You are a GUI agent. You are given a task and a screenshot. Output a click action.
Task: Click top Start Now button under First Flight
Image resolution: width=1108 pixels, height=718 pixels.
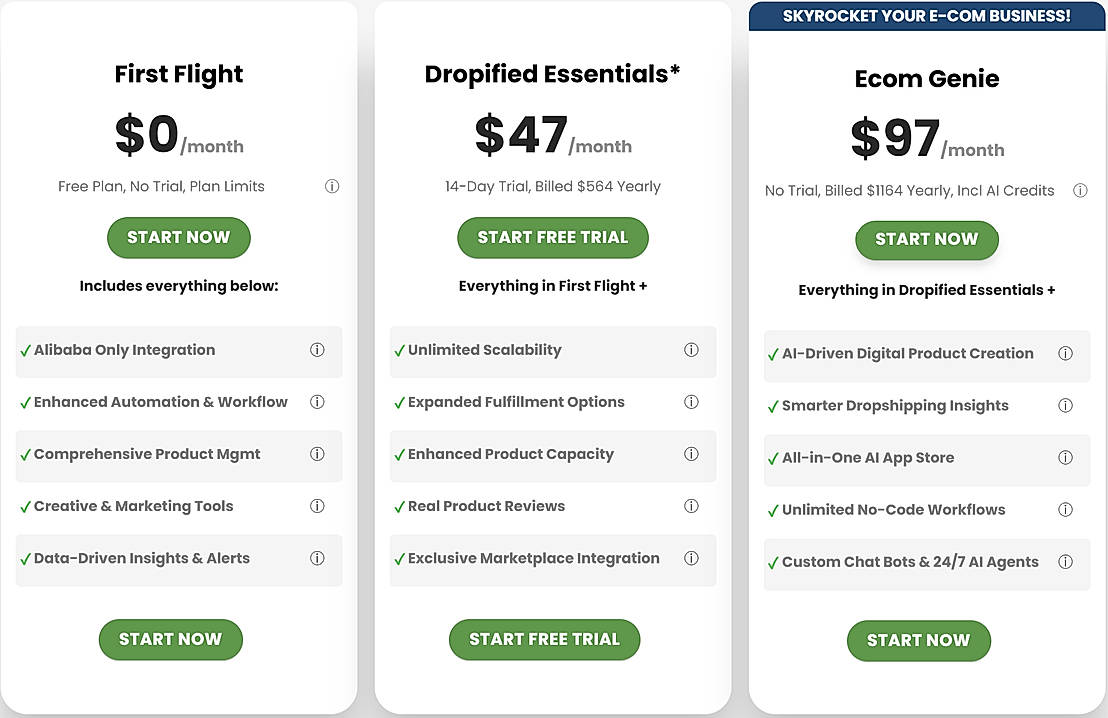tap(179, 238)
